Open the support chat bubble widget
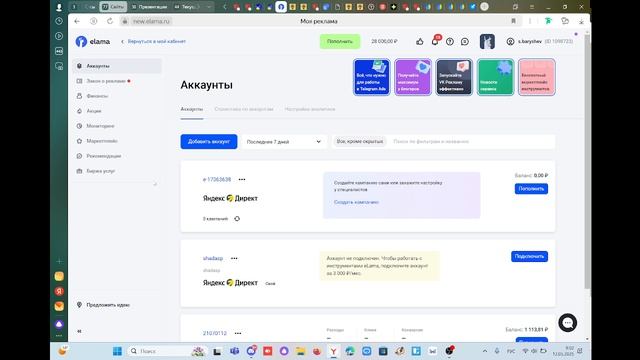Screen dimensions: 640x360 (568, 323)
